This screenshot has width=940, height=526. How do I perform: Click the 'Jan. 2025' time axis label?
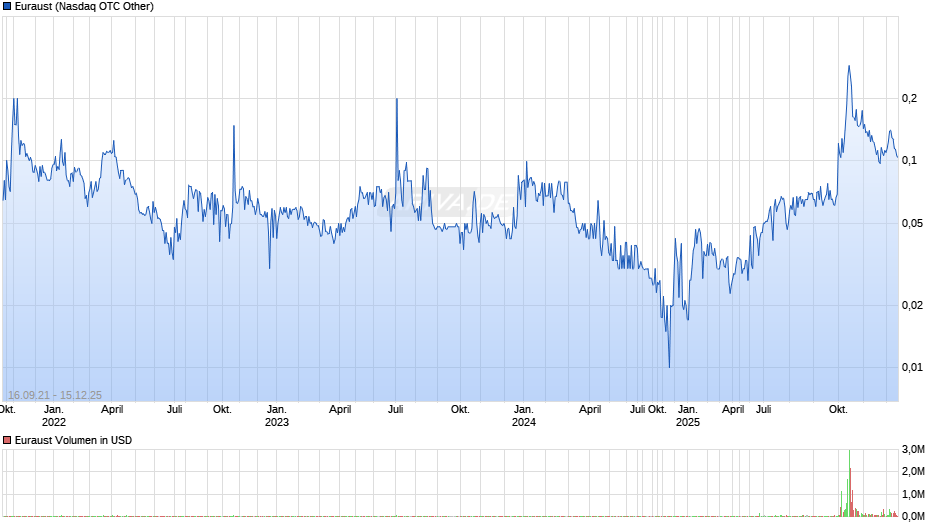(688, 416)
